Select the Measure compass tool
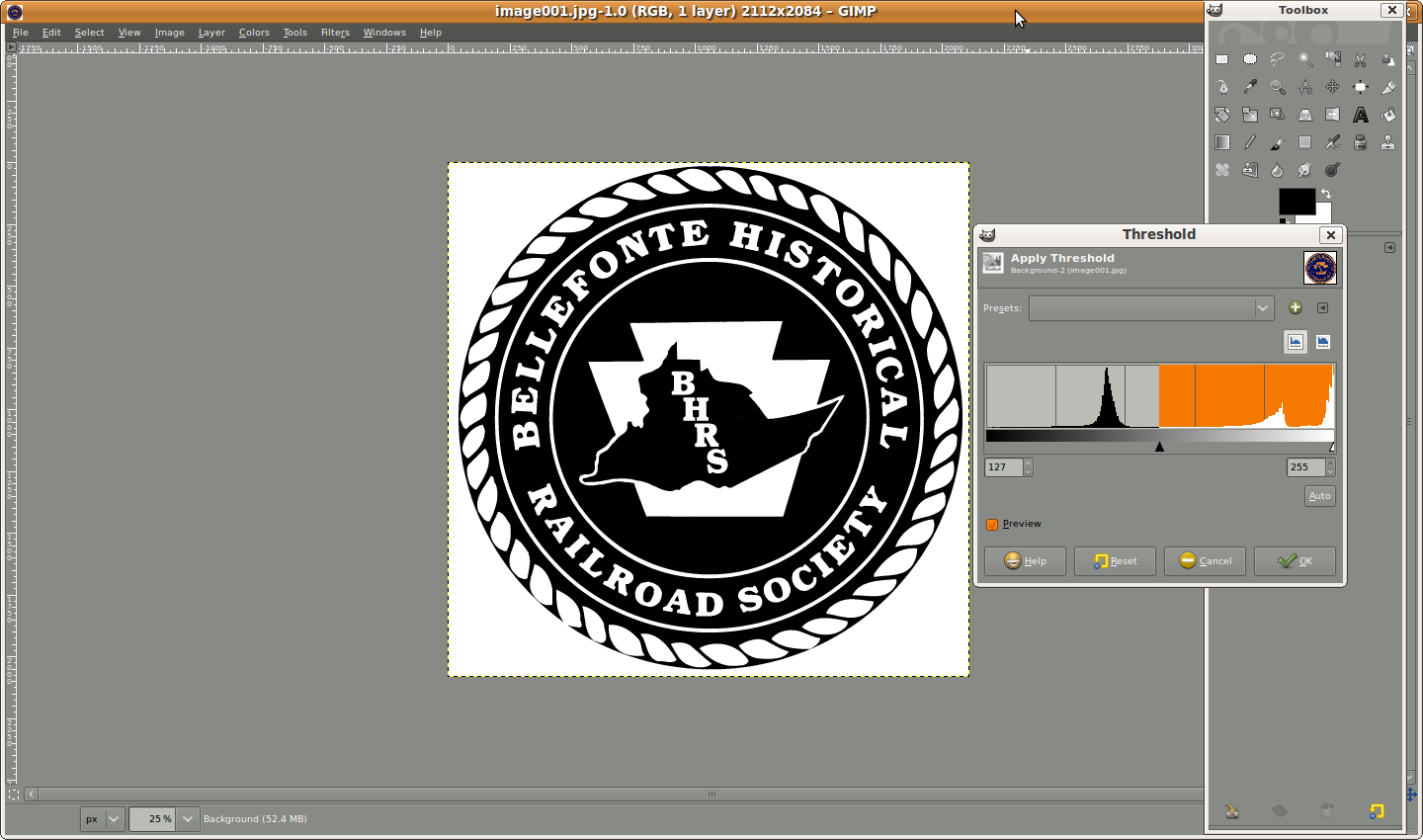Image resolution: width=1423 pixels, height=840 pixels. [x=1305, y=87]
